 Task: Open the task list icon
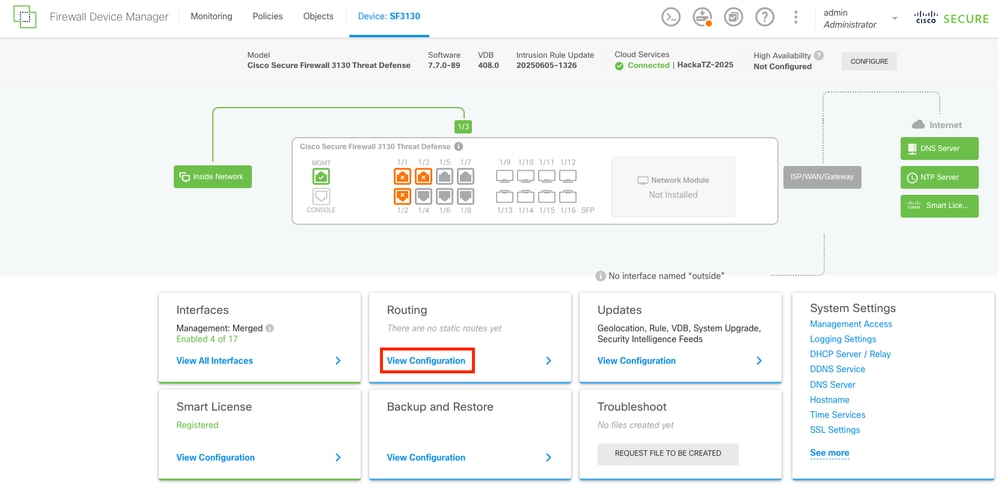click(733, 17)
